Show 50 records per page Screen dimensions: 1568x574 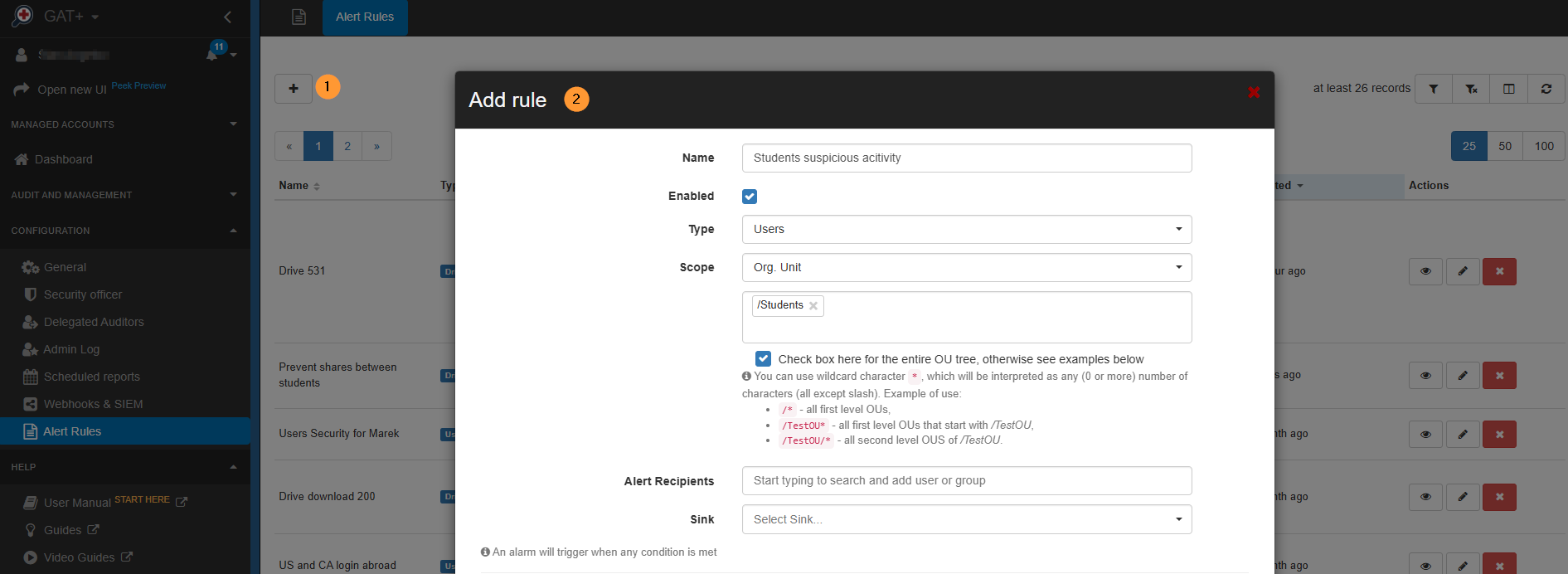click(x=1505, y=146)
